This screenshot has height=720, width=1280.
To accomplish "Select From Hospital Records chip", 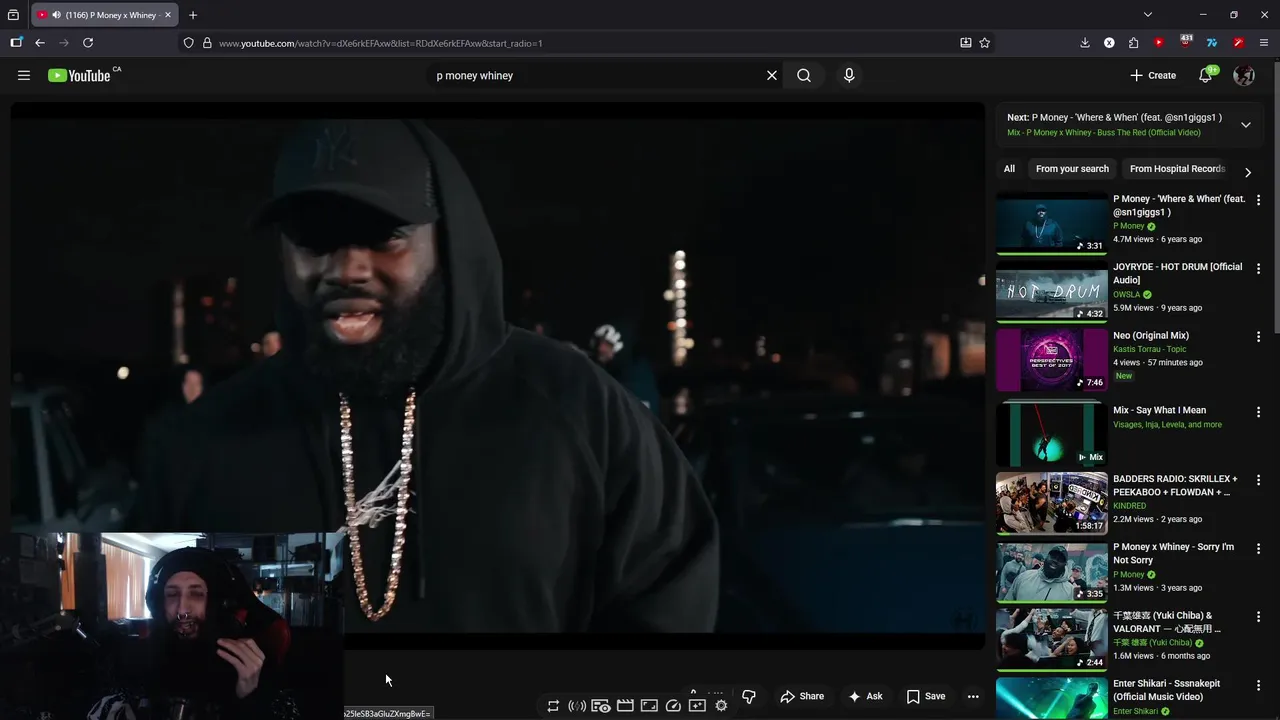I will (1177, 169).
